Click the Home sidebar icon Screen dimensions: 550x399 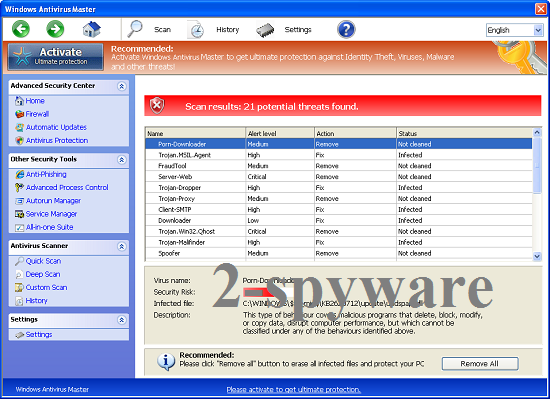point(19,101)
